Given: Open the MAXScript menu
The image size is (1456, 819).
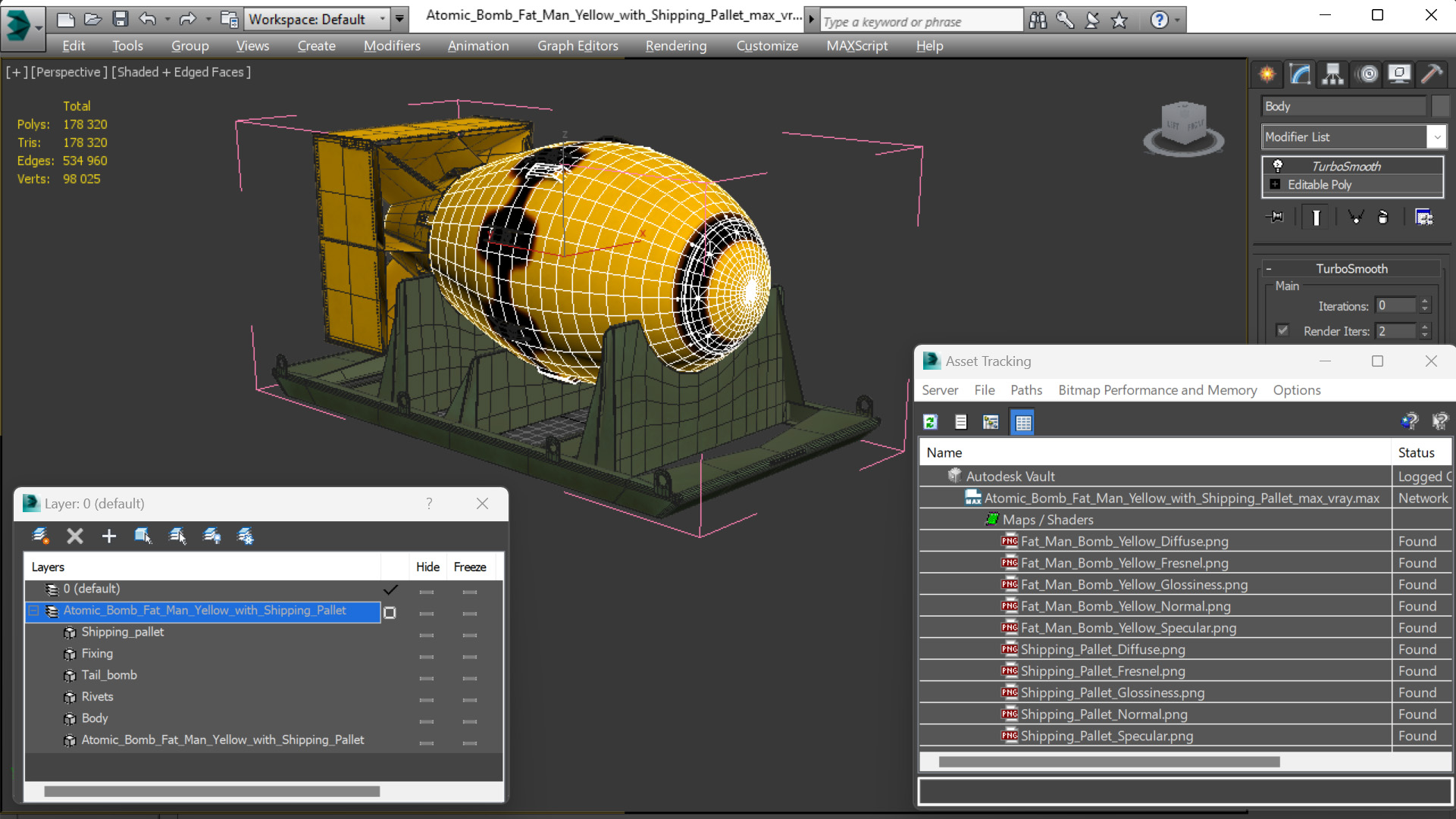Looking at the screenshot, I should click(857, 45).
